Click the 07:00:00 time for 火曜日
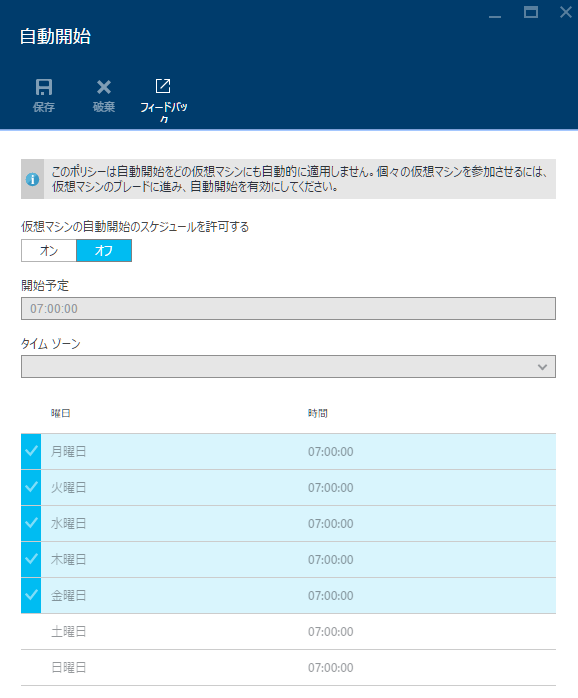Image resolution: width=578 pixels, height=698 pixels. point(330,488)
